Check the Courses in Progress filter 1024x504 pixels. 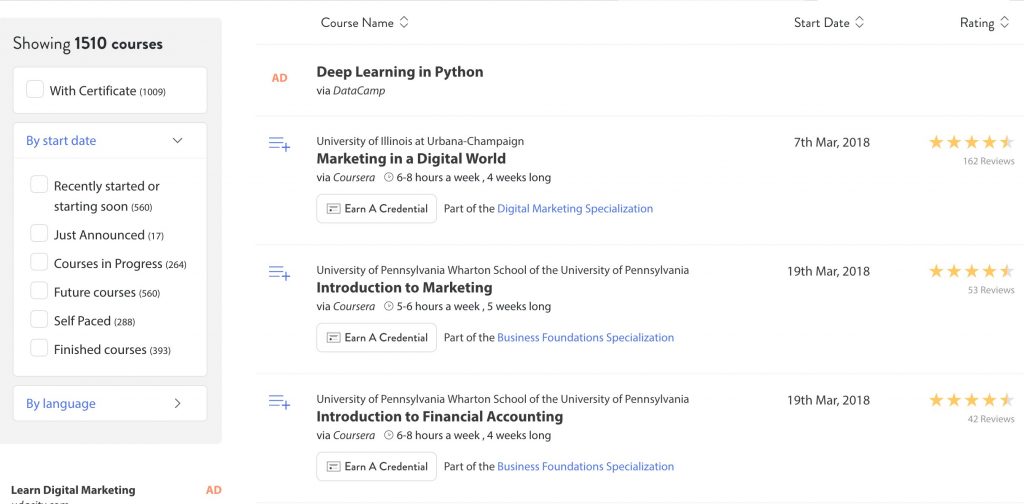point(39,262)
